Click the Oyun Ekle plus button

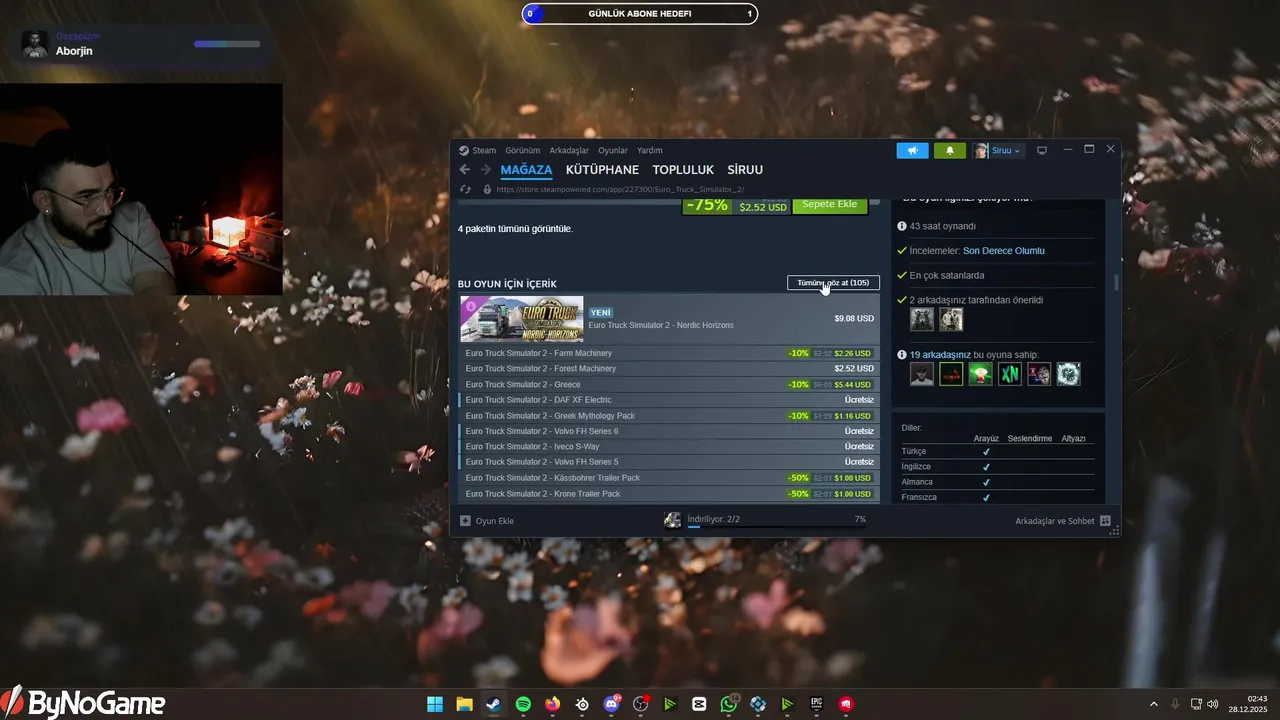pos(465,521)
